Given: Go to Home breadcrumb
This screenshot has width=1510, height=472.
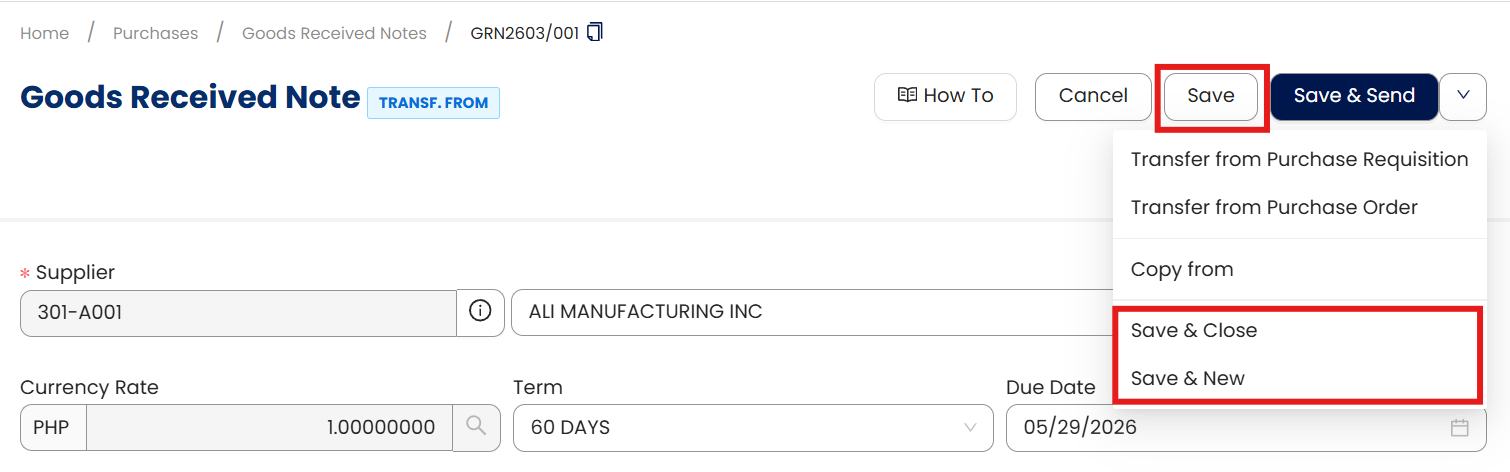Looking at the screenshot, I should pyautogui.click(x=45, y=33).
